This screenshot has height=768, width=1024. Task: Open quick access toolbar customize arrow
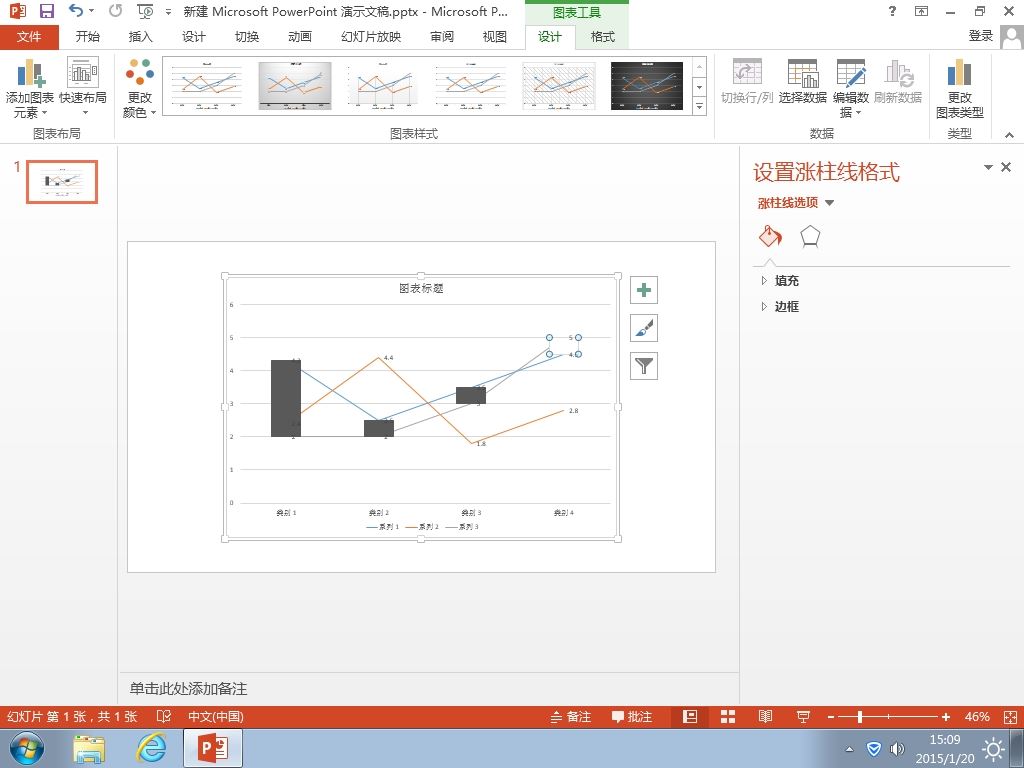coord(168,12)
